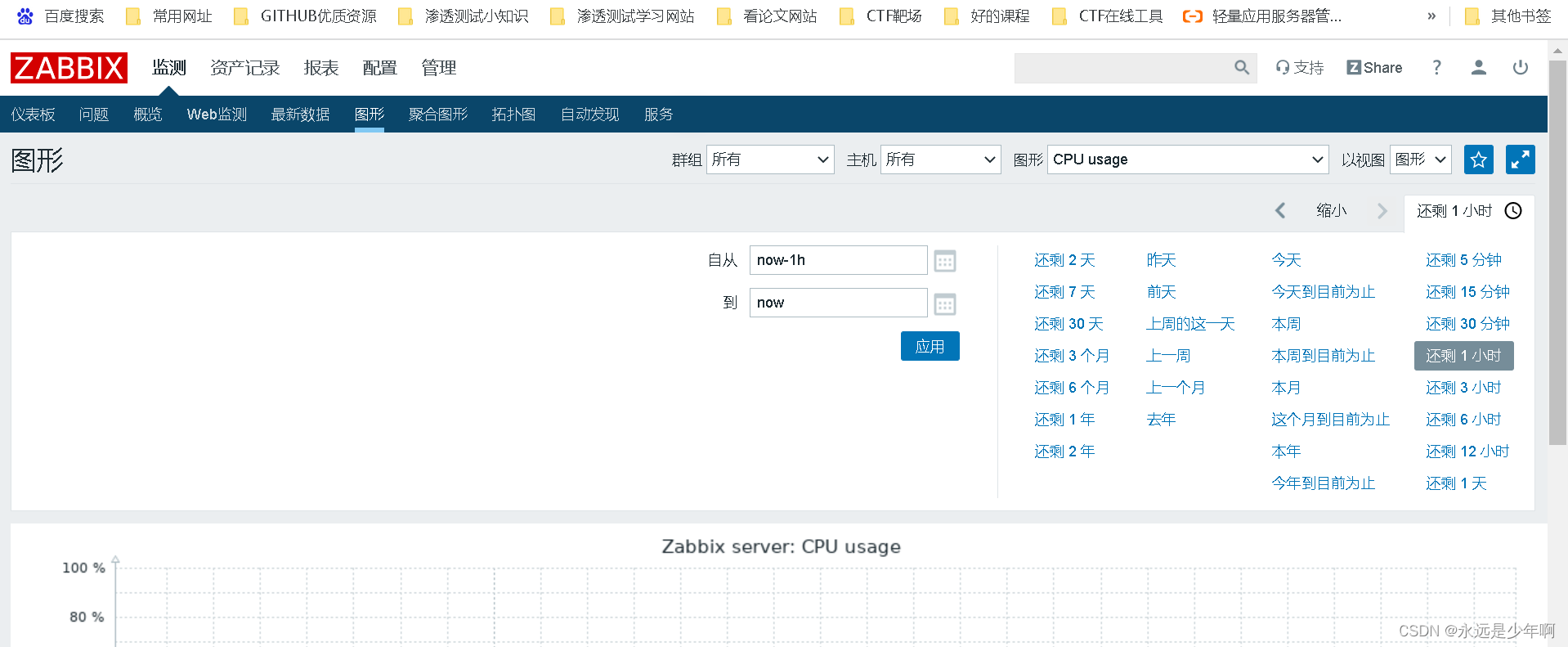Screen dimensions: 1568x647
Task: Go to the Web监测 submenu
Action: 217,115
